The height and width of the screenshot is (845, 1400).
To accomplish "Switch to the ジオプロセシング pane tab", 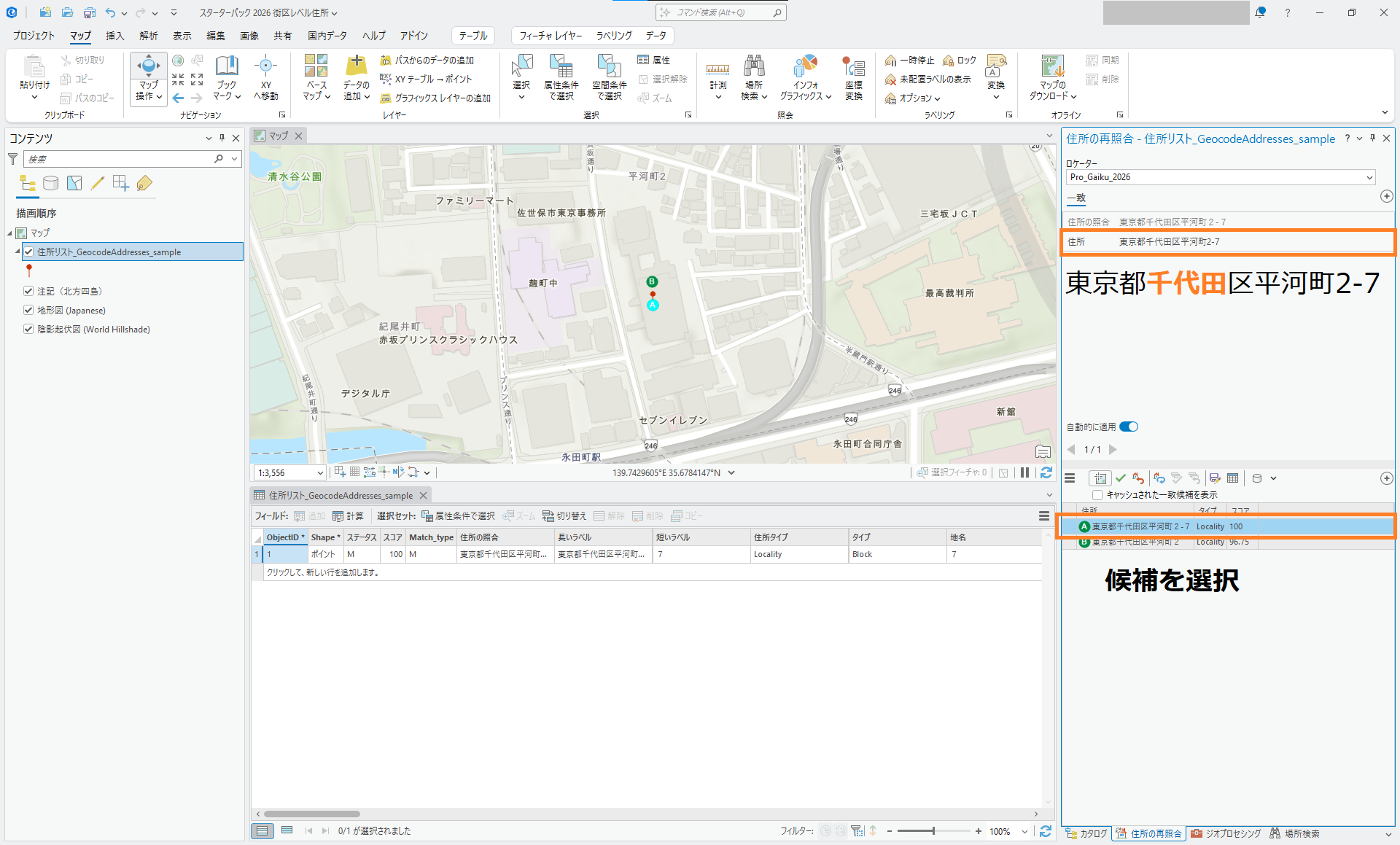I will coord(1225,833).
